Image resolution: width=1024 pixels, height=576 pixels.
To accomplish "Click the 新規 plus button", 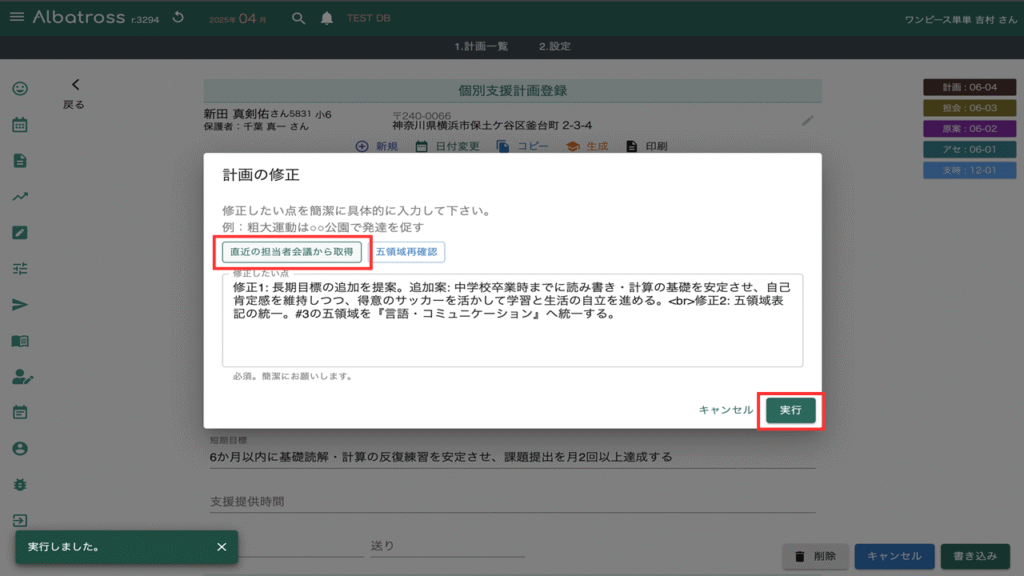I will tap(377, 146).
